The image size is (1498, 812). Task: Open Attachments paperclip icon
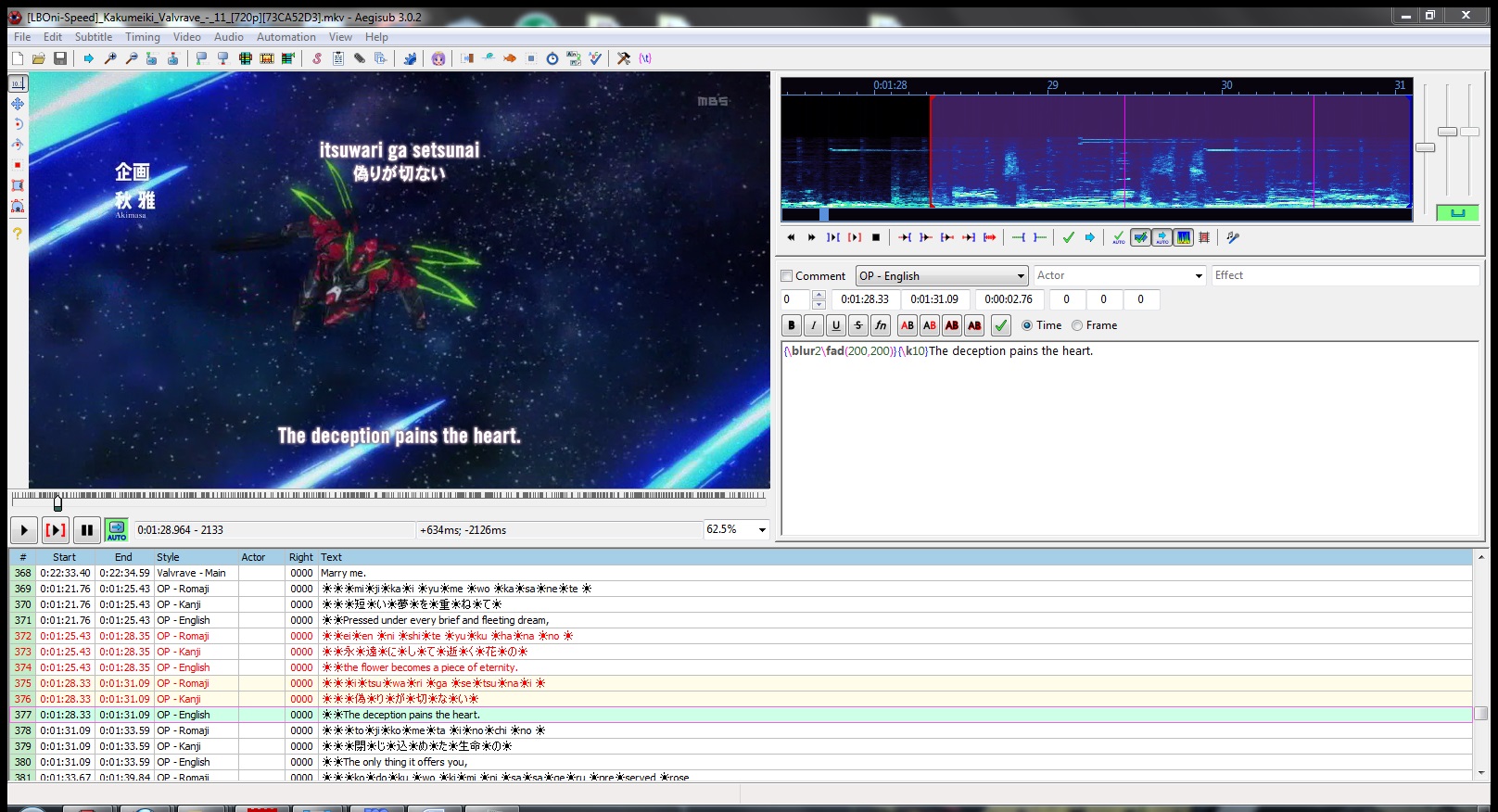360,58
